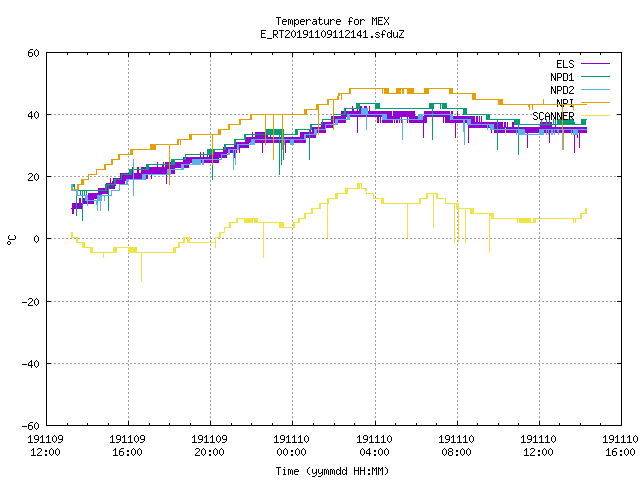
Task: Click the y-axis label 60
Action: point(33,53)
